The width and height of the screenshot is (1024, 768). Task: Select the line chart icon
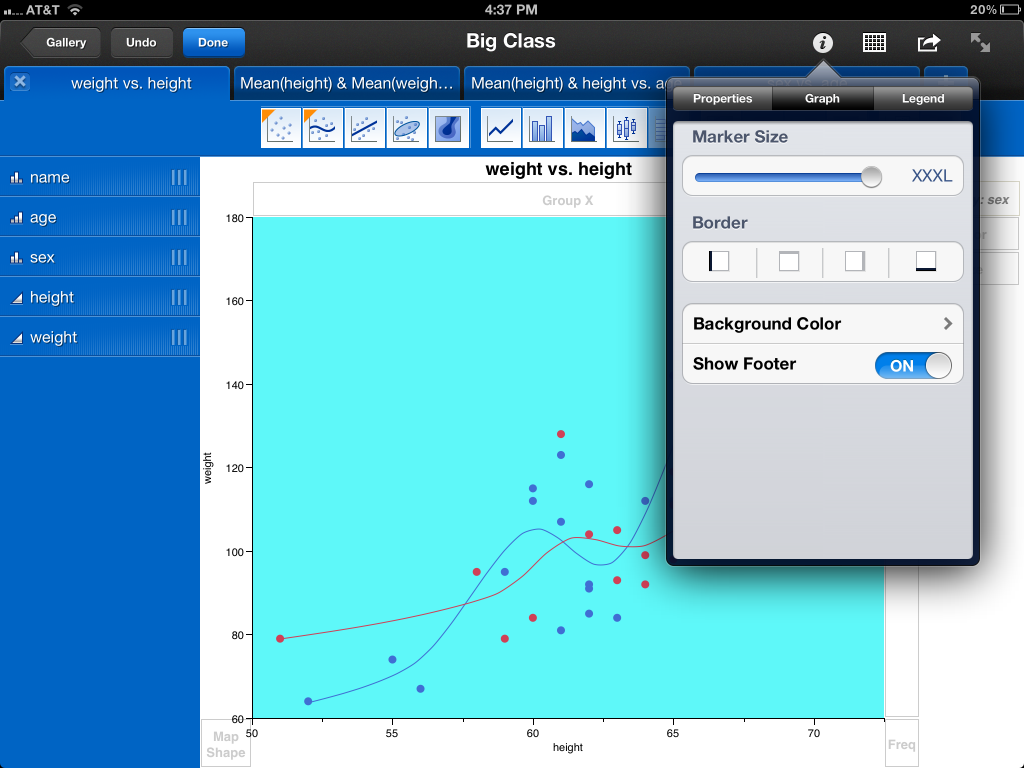coord(501,128)
